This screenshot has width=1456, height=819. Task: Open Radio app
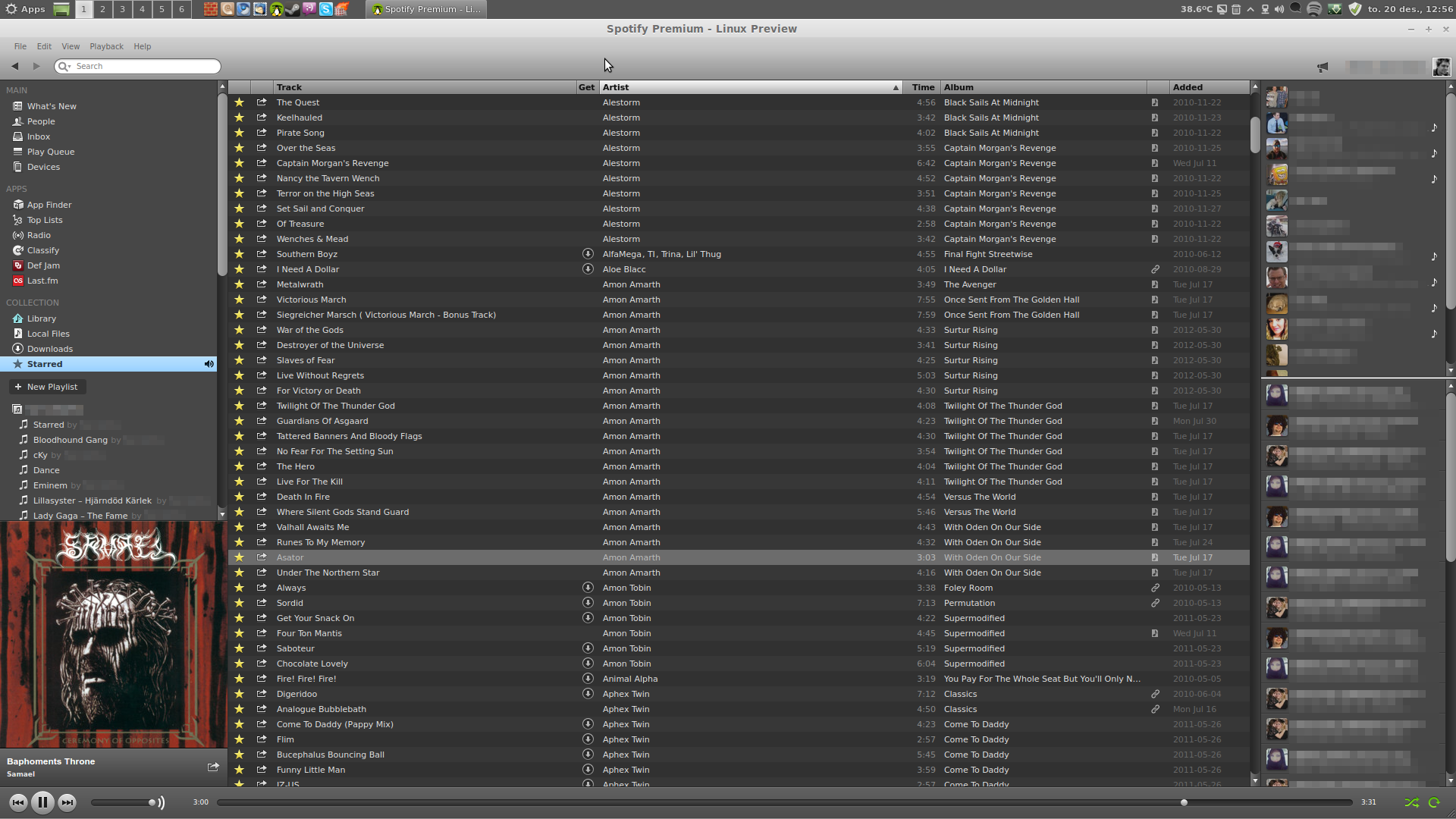click(39, 235)
